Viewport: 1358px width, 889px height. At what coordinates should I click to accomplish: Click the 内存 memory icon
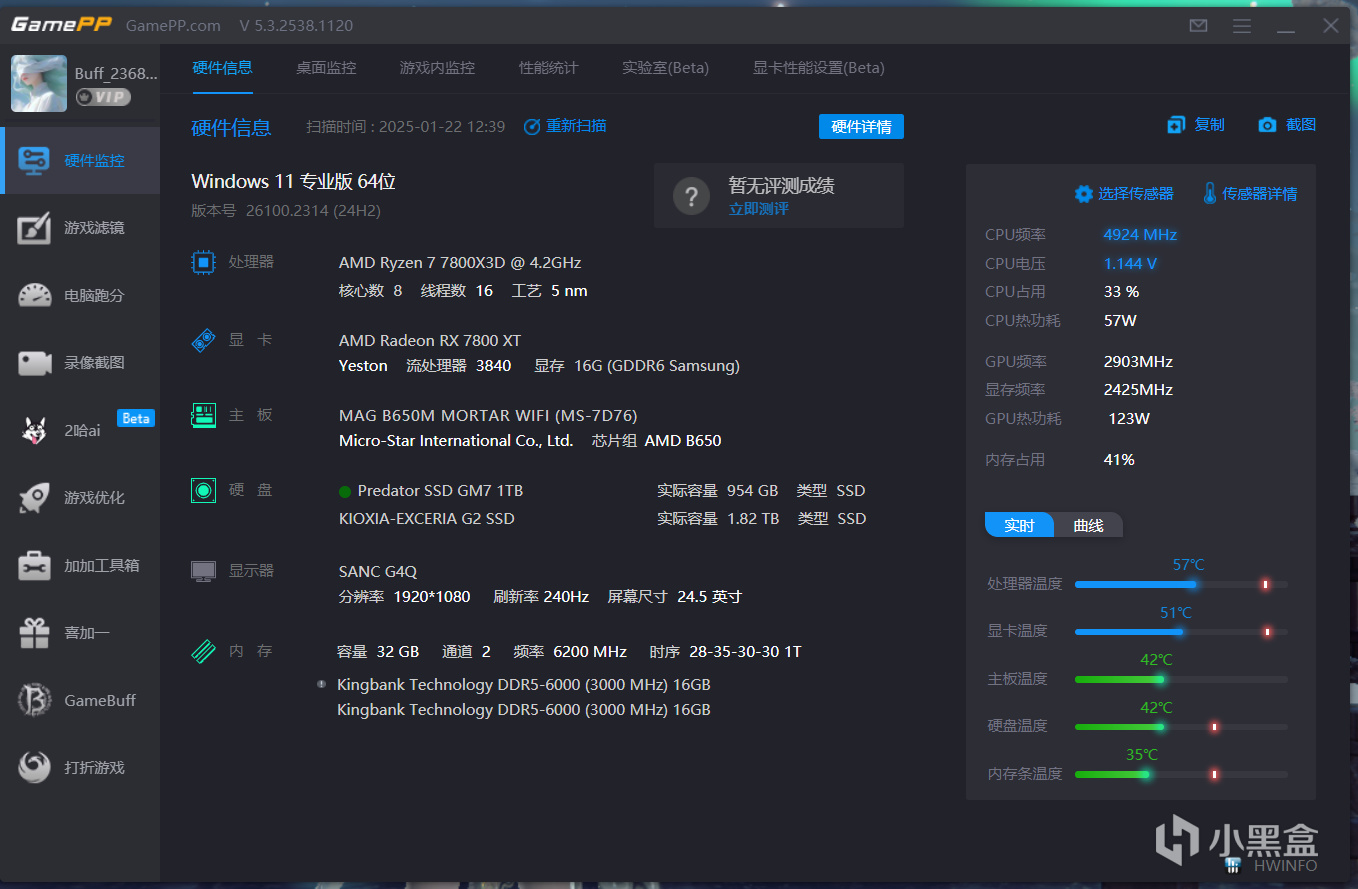point(203,651)
